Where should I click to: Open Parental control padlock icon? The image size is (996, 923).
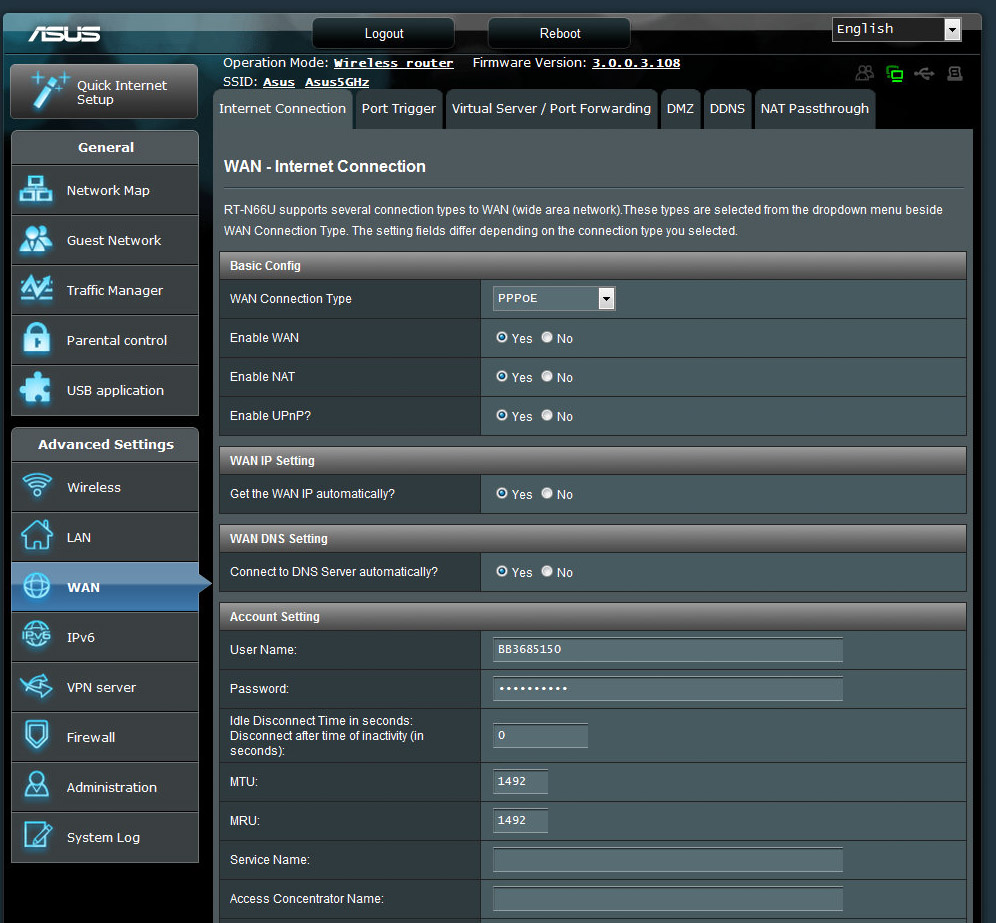tap(37, 340)
